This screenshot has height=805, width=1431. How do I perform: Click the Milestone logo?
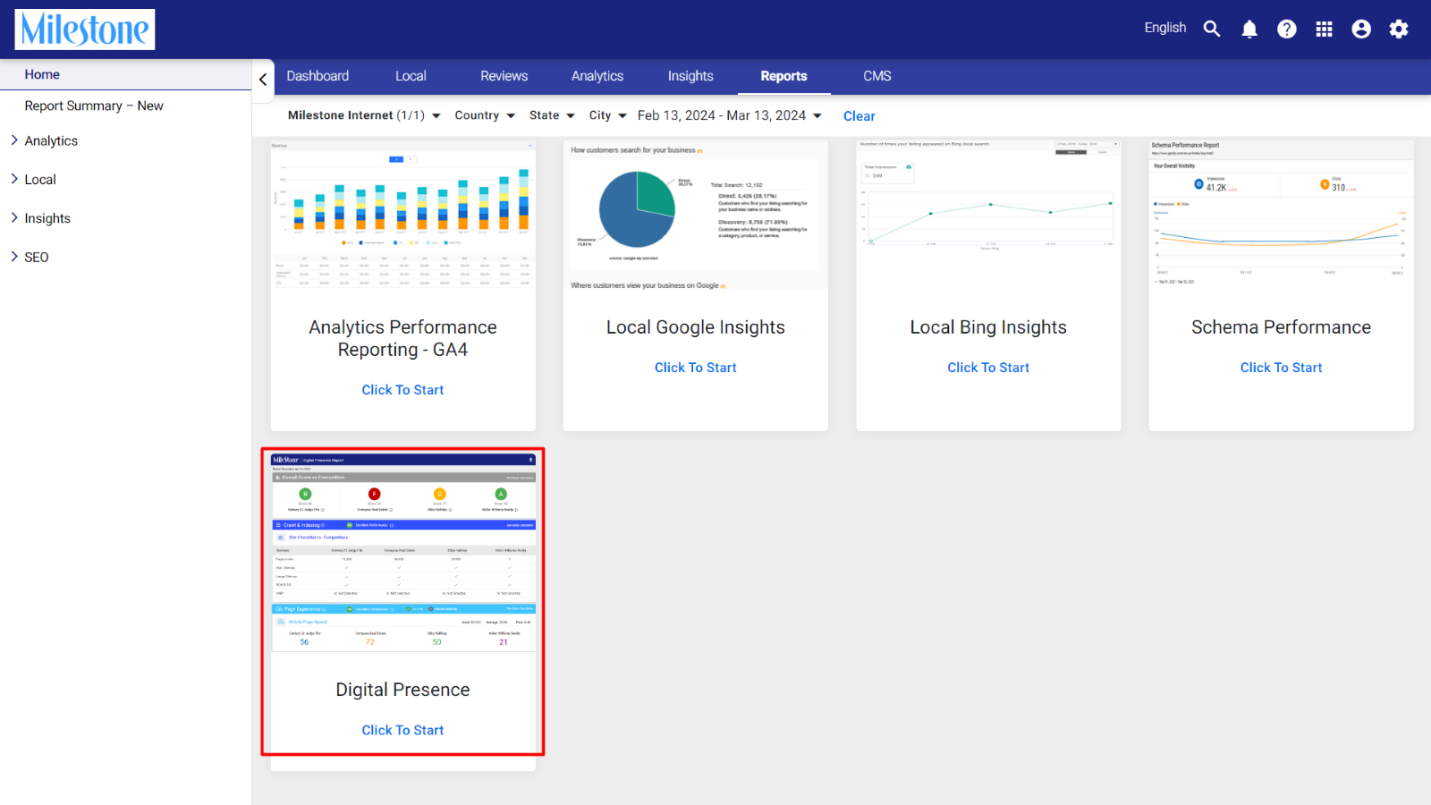(x=85, y=29)
